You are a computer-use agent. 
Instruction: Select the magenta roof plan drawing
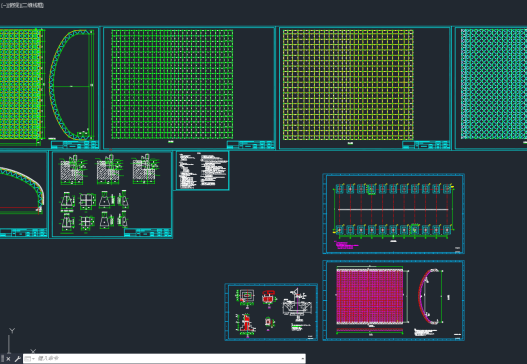370,296
